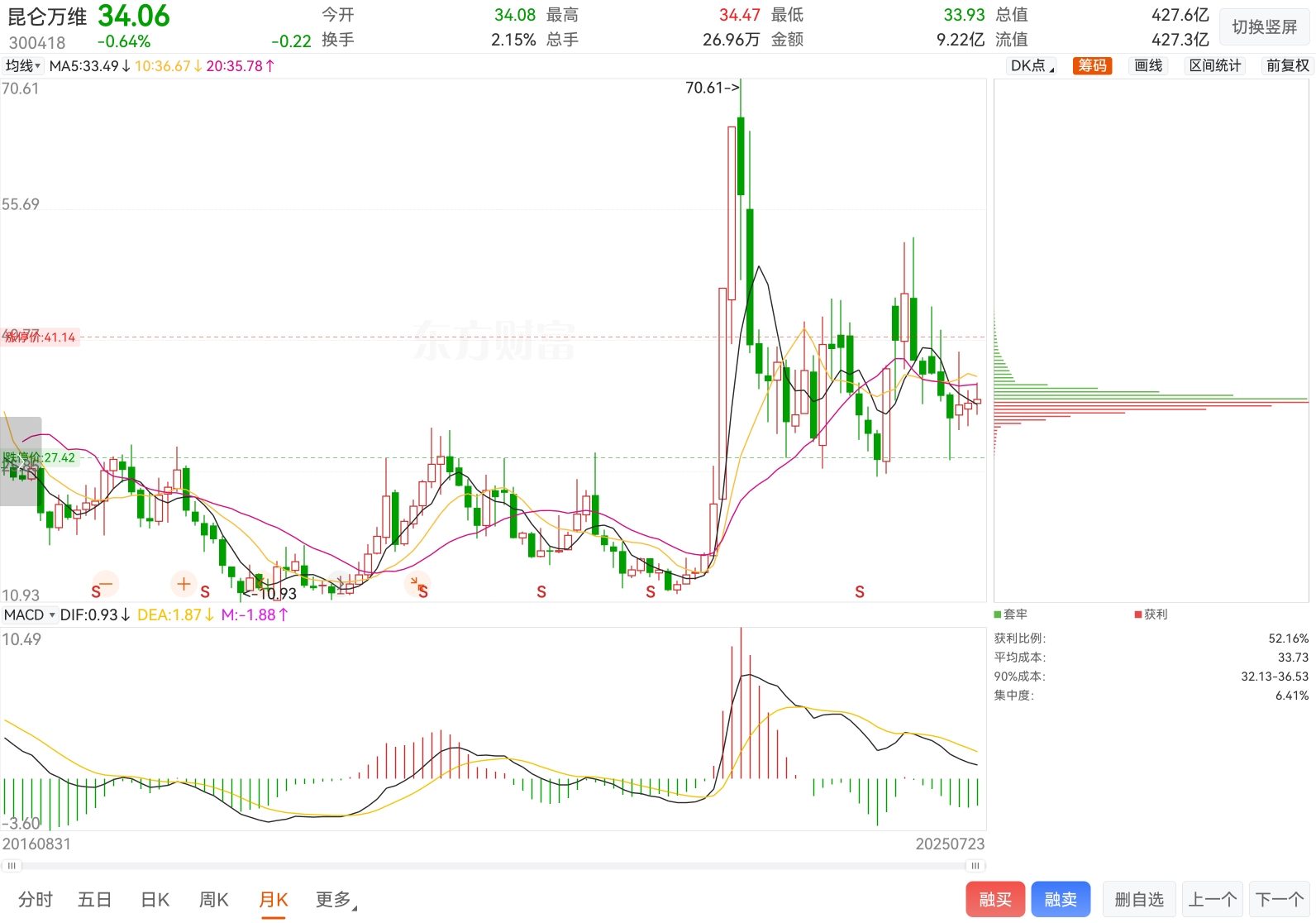
Task: Zoom out the K-line chart with minus icon
Action: [x=106, y=584]
